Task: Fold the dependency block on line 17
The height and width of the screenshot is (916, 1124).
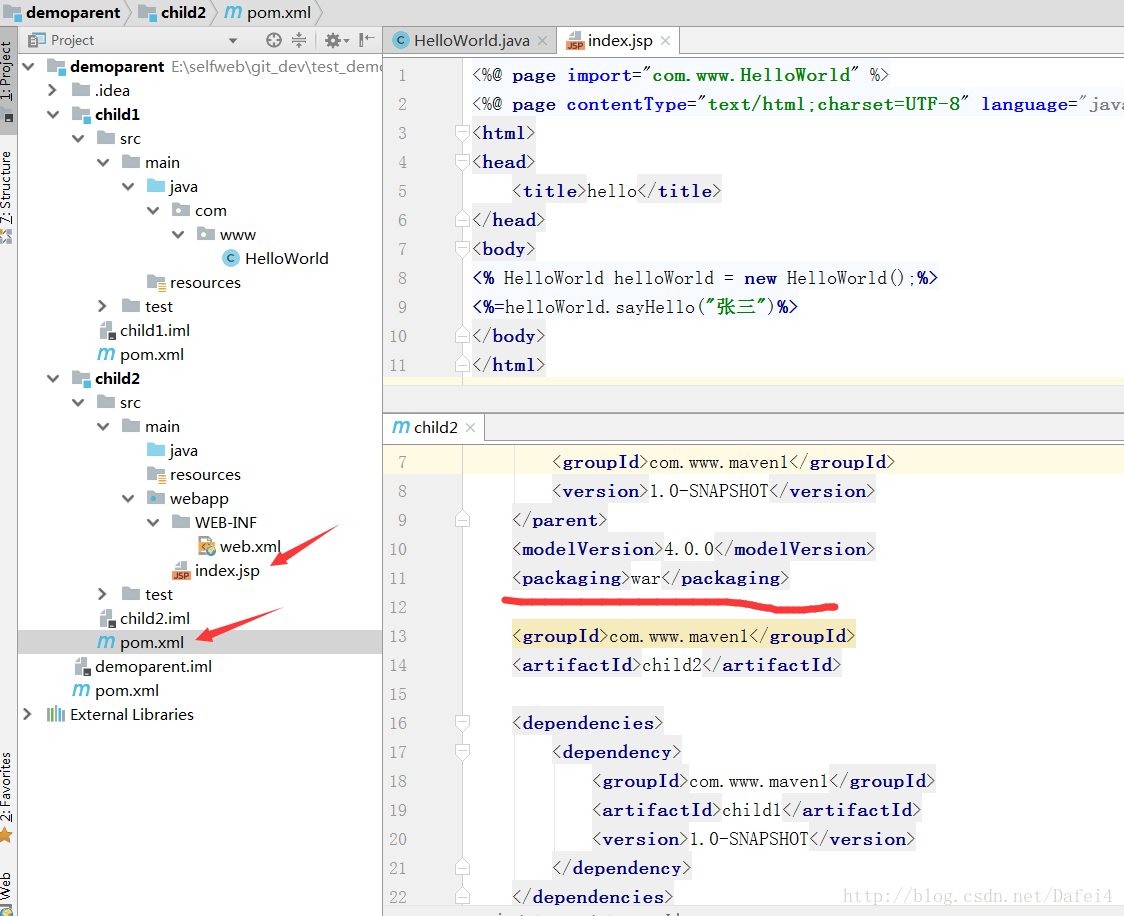Action: coord(462,752)
